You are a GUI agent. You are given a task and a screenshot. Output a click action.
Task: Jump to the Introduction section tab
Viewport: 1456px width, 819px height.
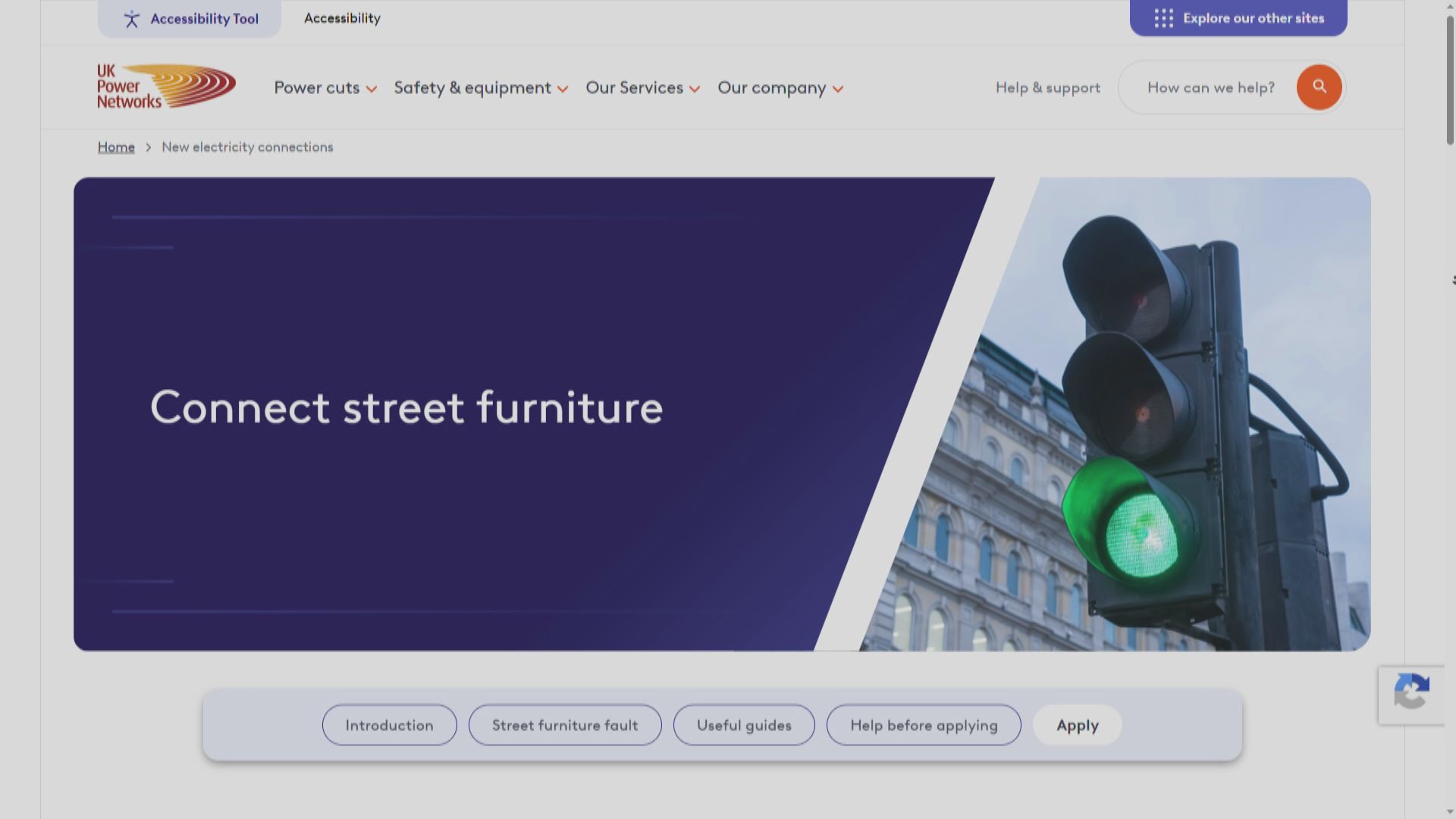click(x=389, y=725)
